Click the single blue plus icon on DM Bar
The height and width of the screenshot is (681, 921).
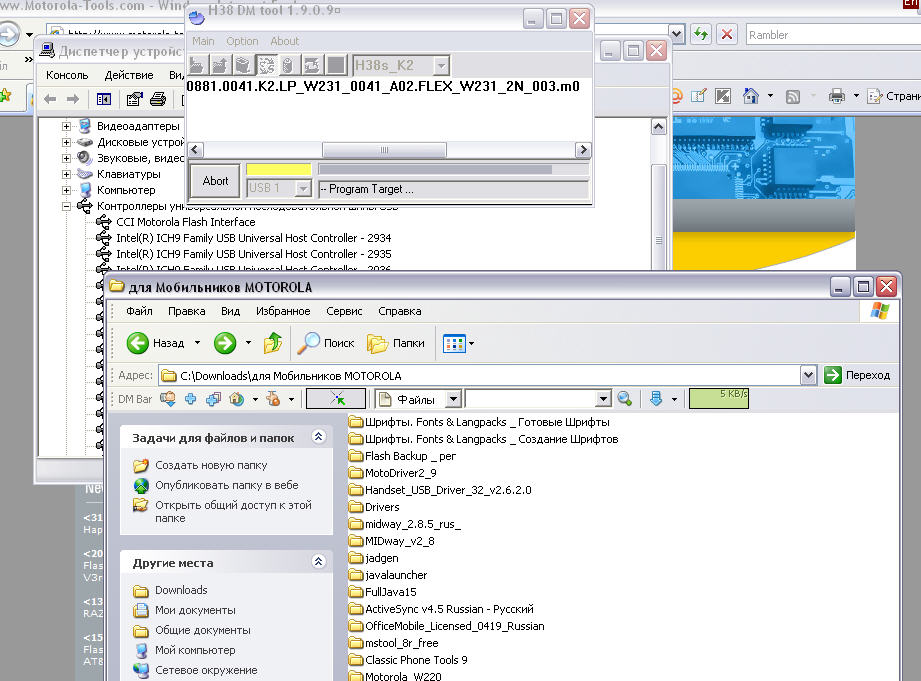tap(190, 400)
